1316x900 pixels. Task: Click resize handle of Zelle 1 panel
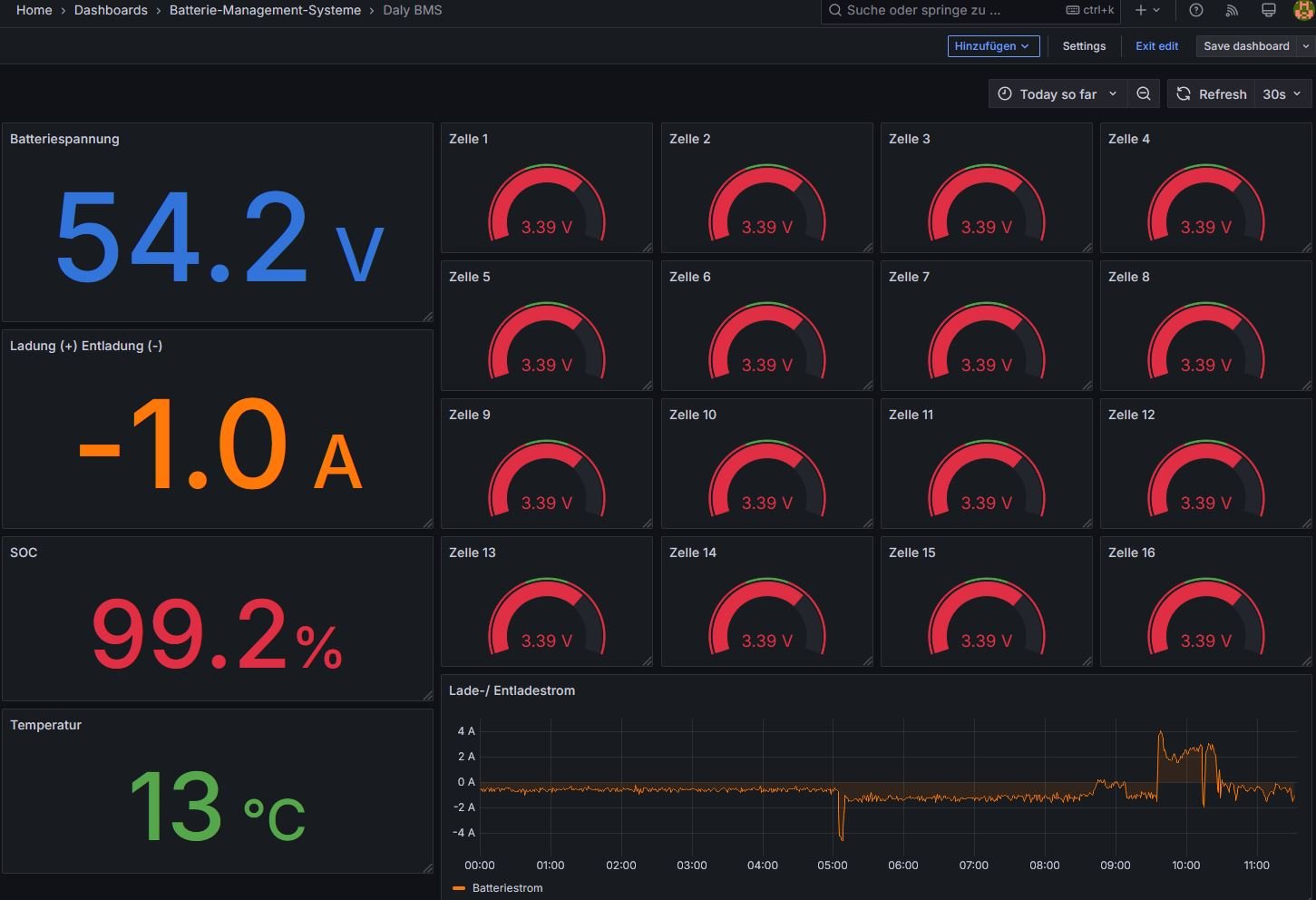tap(647, 248)
